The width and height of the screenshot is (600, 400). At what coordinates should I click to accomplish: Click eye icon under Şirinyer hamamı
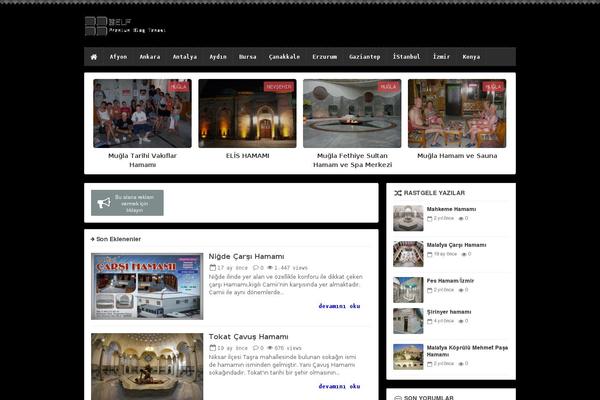click(461, 321)
